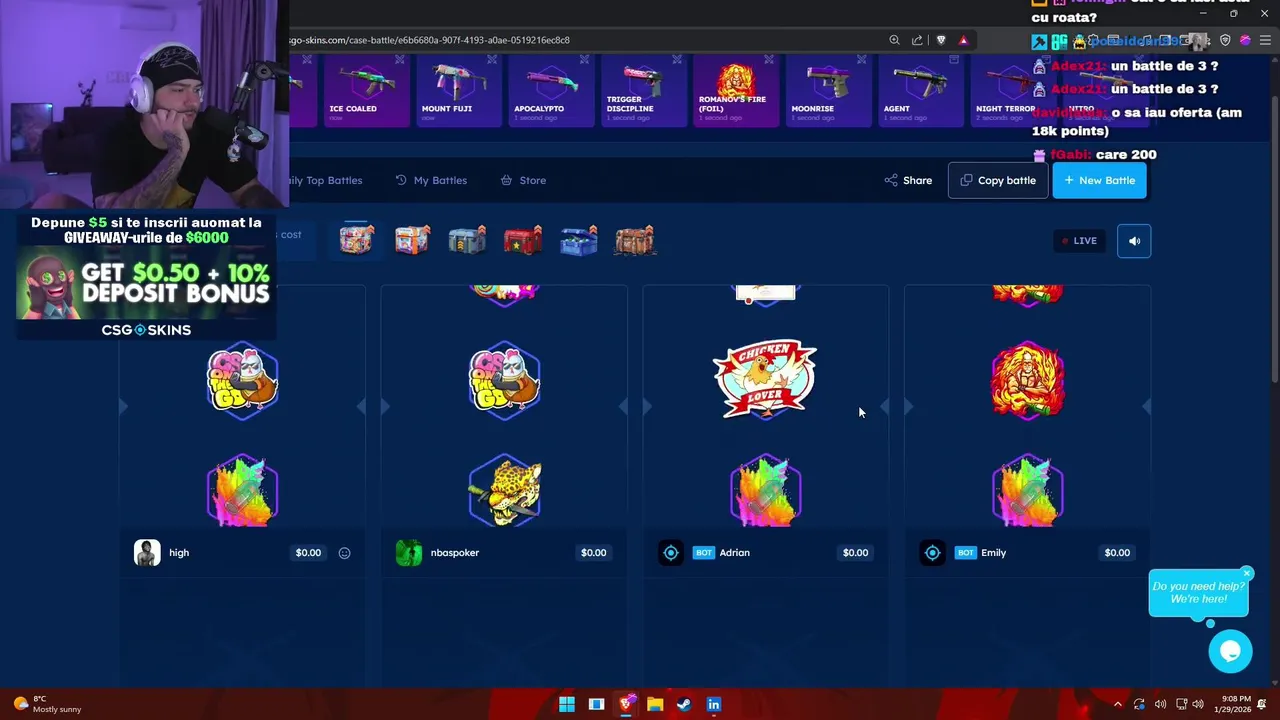Screen dimensions: 1280x720
Task: Open the Store tab
Action: click(x=523, y=180)
